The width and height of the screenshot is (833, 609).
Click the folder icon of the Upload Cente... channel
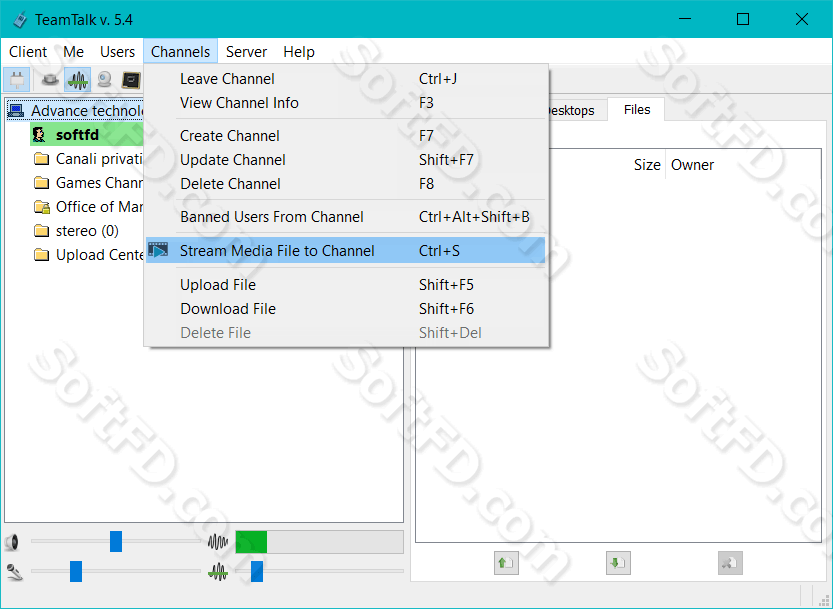pos(41,255)
